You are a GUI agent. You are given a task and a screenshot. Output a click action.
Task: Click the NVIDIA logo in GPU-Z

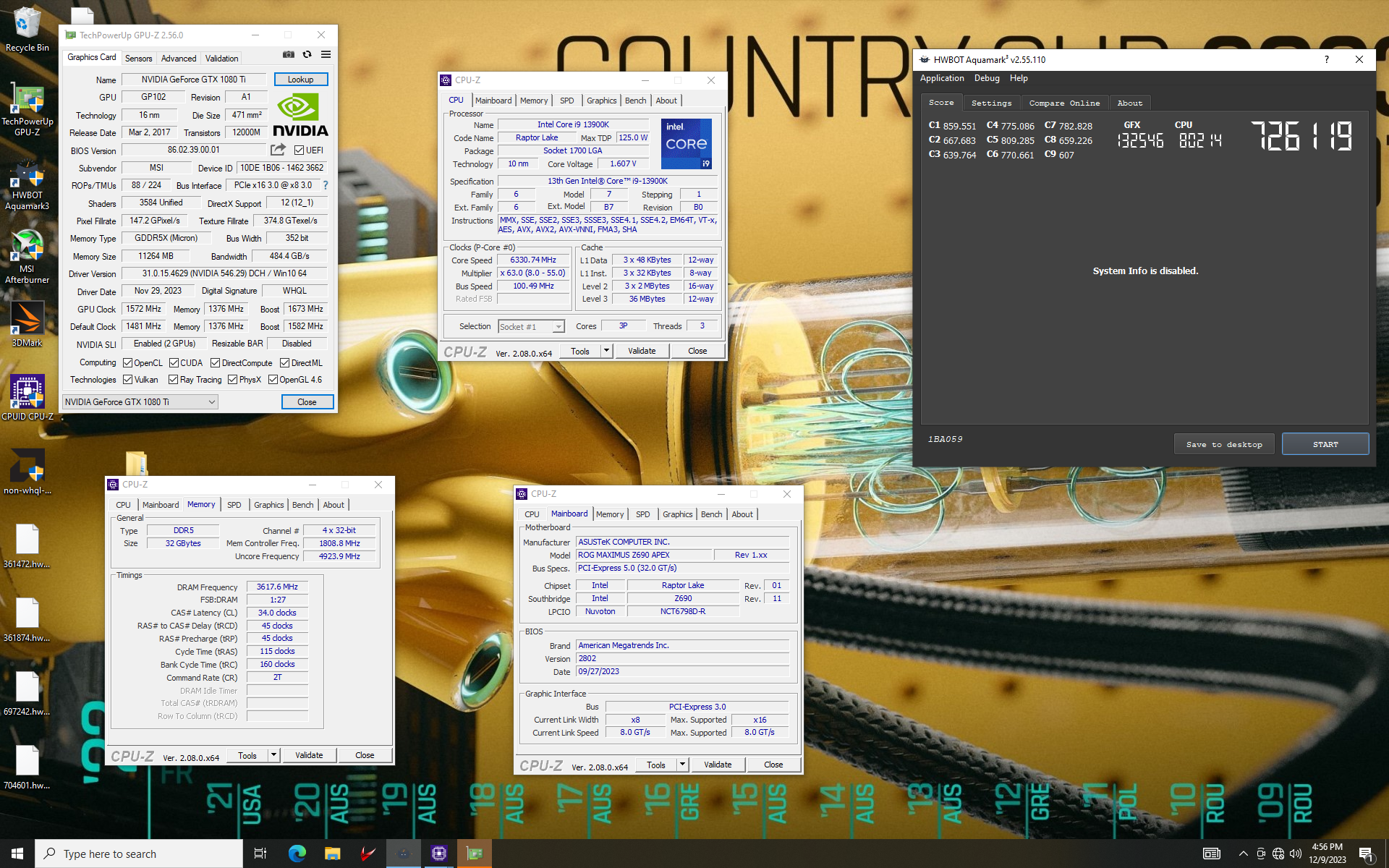pos(300,116)
